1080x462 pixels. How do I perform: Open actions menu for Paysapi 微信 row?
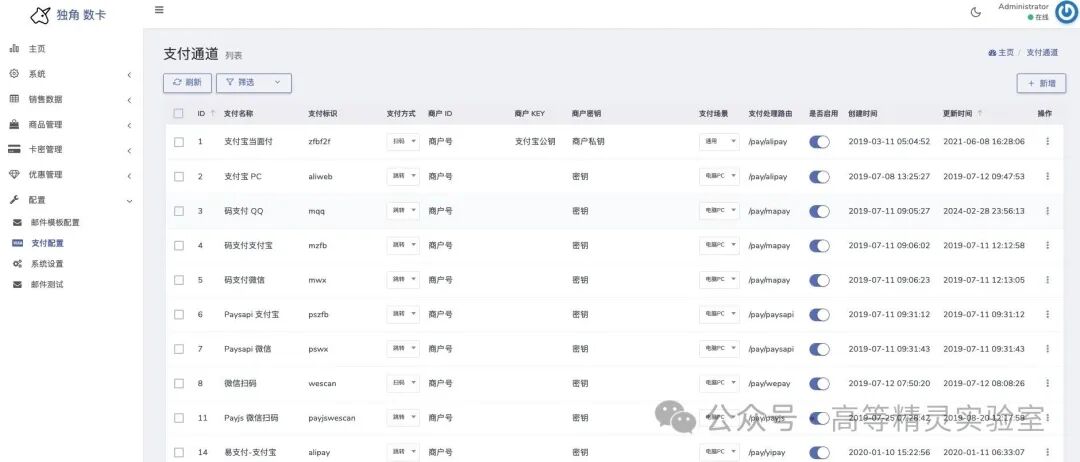coord(1048,348)
